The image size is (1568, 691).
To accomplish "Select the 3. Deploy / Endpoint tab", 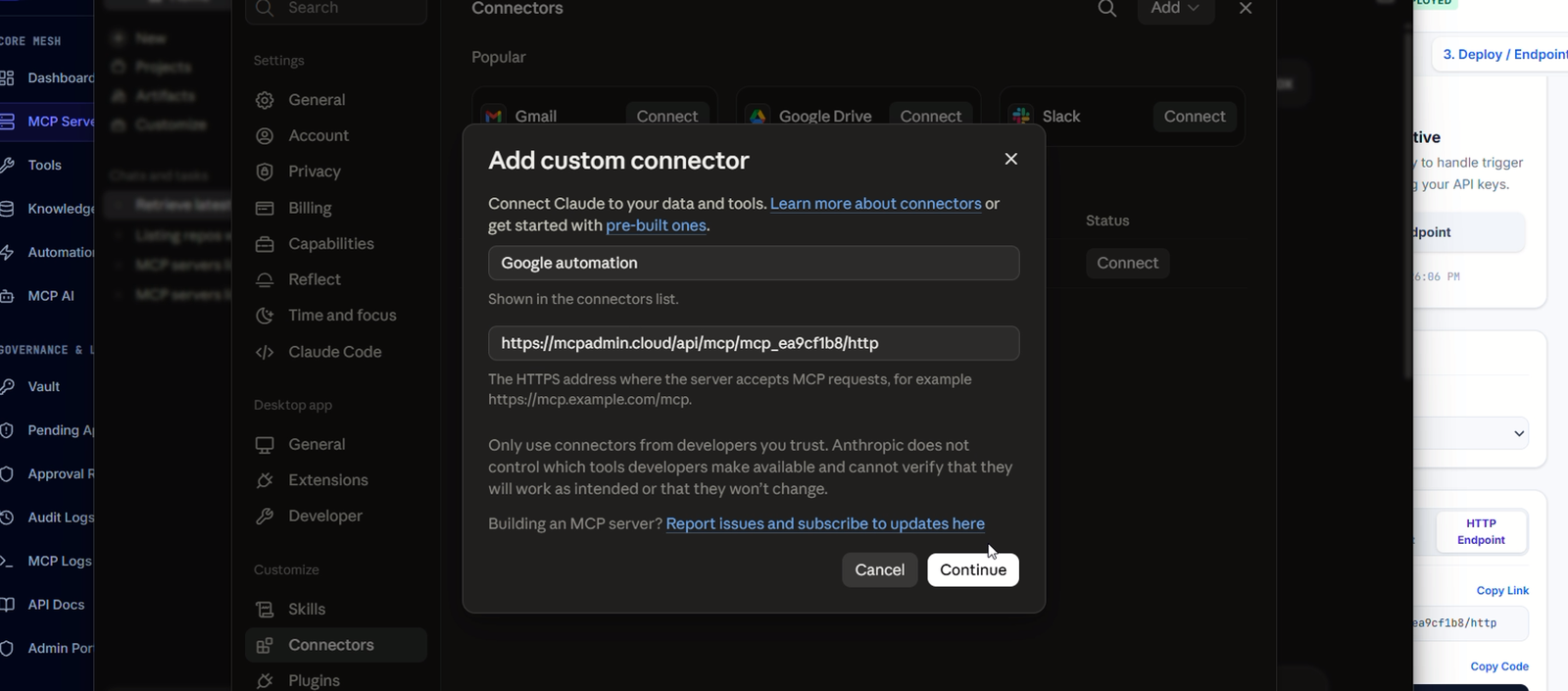I will [1500, 54].
